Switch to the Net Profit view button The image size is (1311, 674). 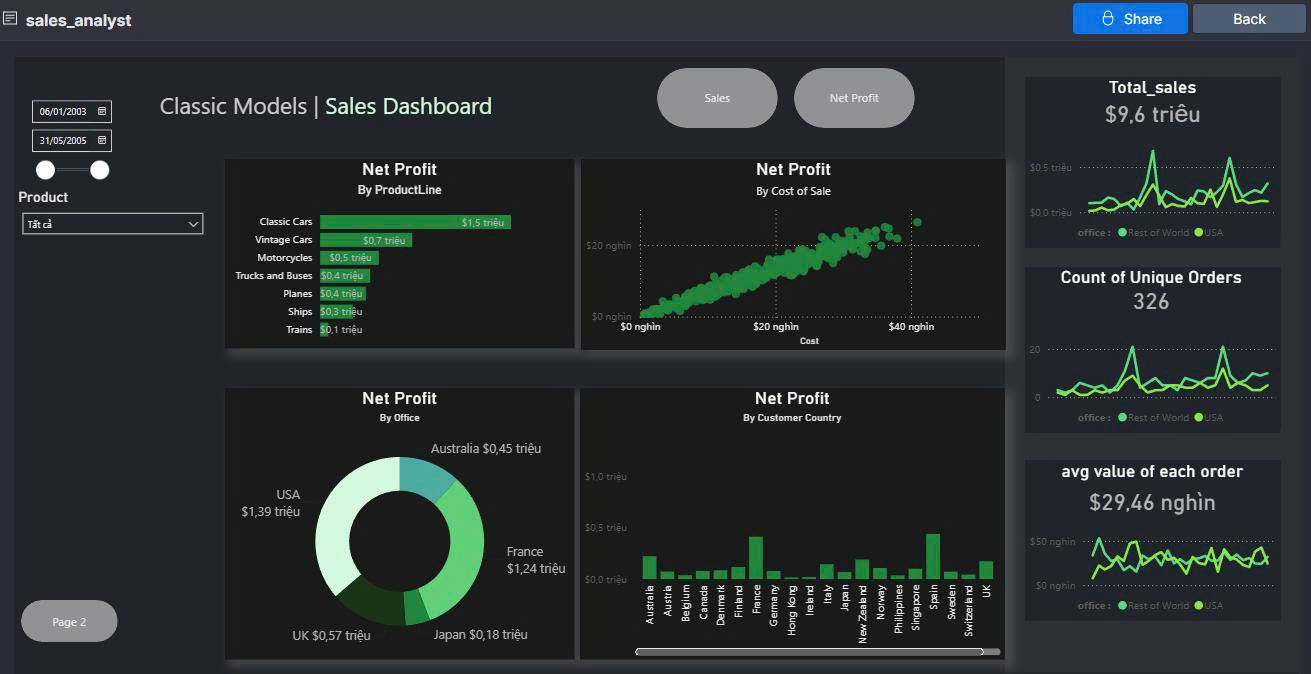point(854,98)
